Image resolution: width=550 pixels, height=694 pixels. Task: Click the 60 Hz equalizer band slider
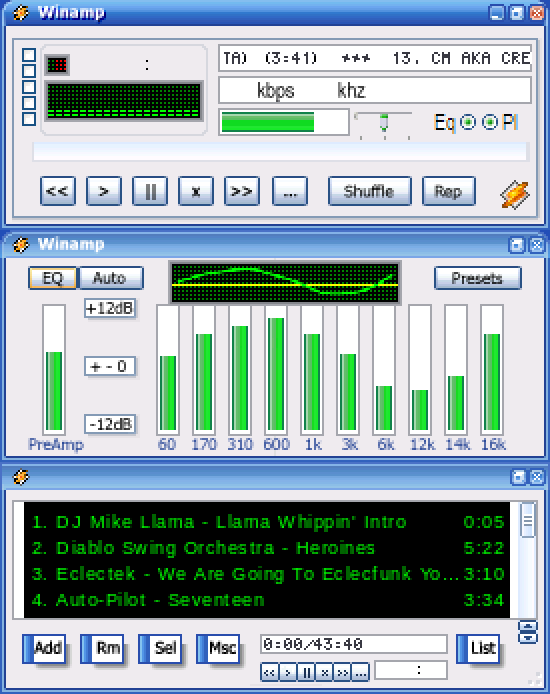click(x=168, y=369)
